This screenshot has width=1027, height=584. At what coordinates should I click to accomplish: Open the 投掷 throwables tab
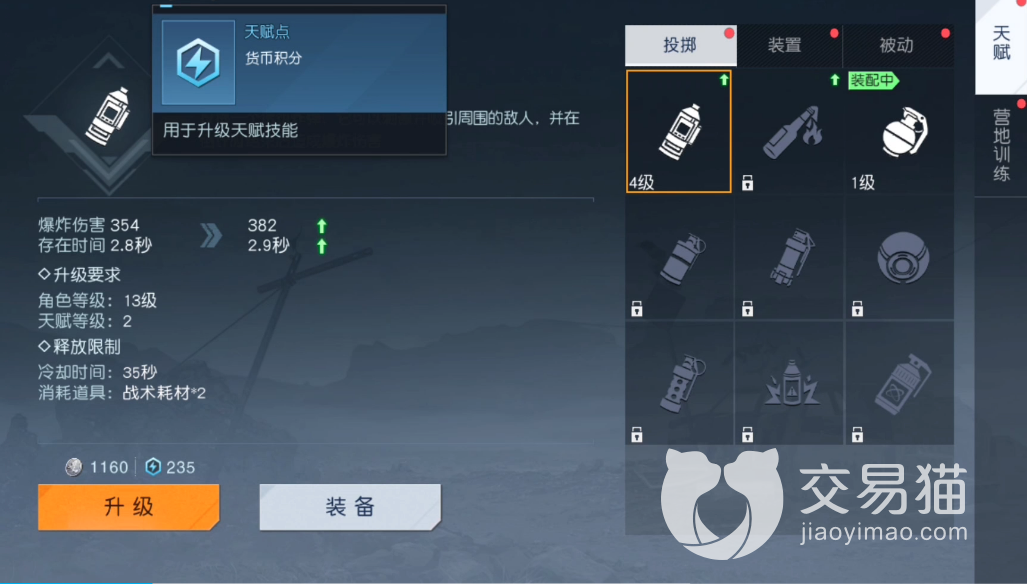pos(681,45)
